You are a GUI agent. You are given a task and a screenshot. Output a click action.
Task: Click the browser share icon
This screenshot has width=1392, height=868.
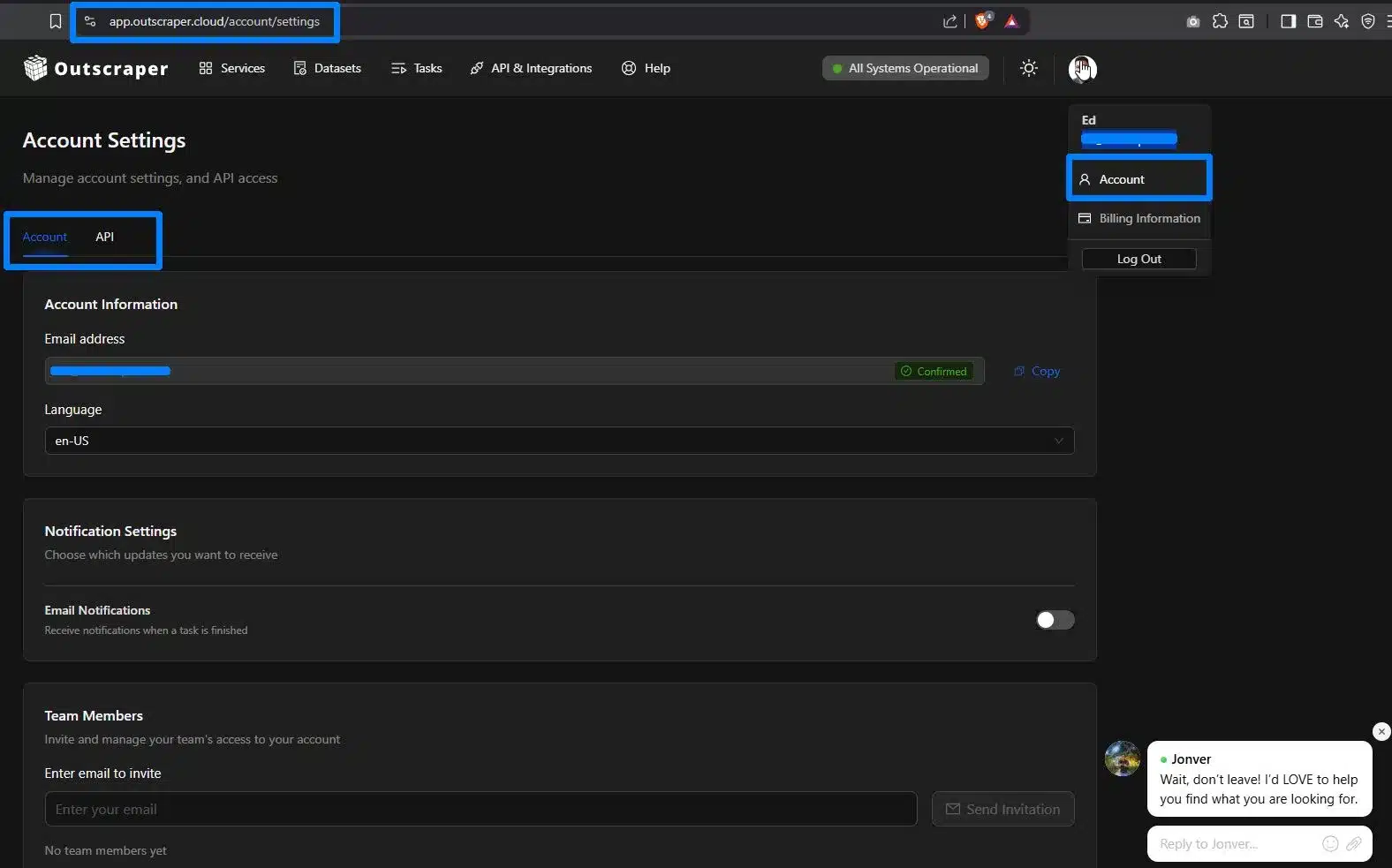(949, 21)
